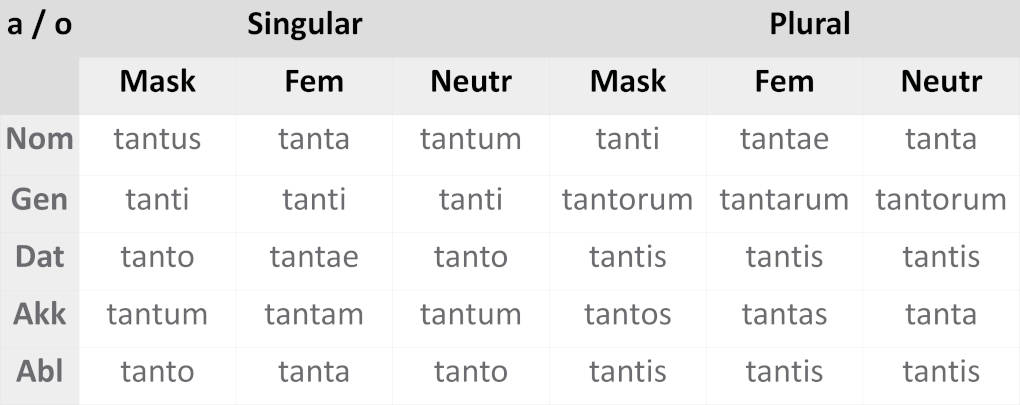This screenshot has height=405, width=1020.
Task: Select the 'Abl' row label
Action: click(40, 373)
